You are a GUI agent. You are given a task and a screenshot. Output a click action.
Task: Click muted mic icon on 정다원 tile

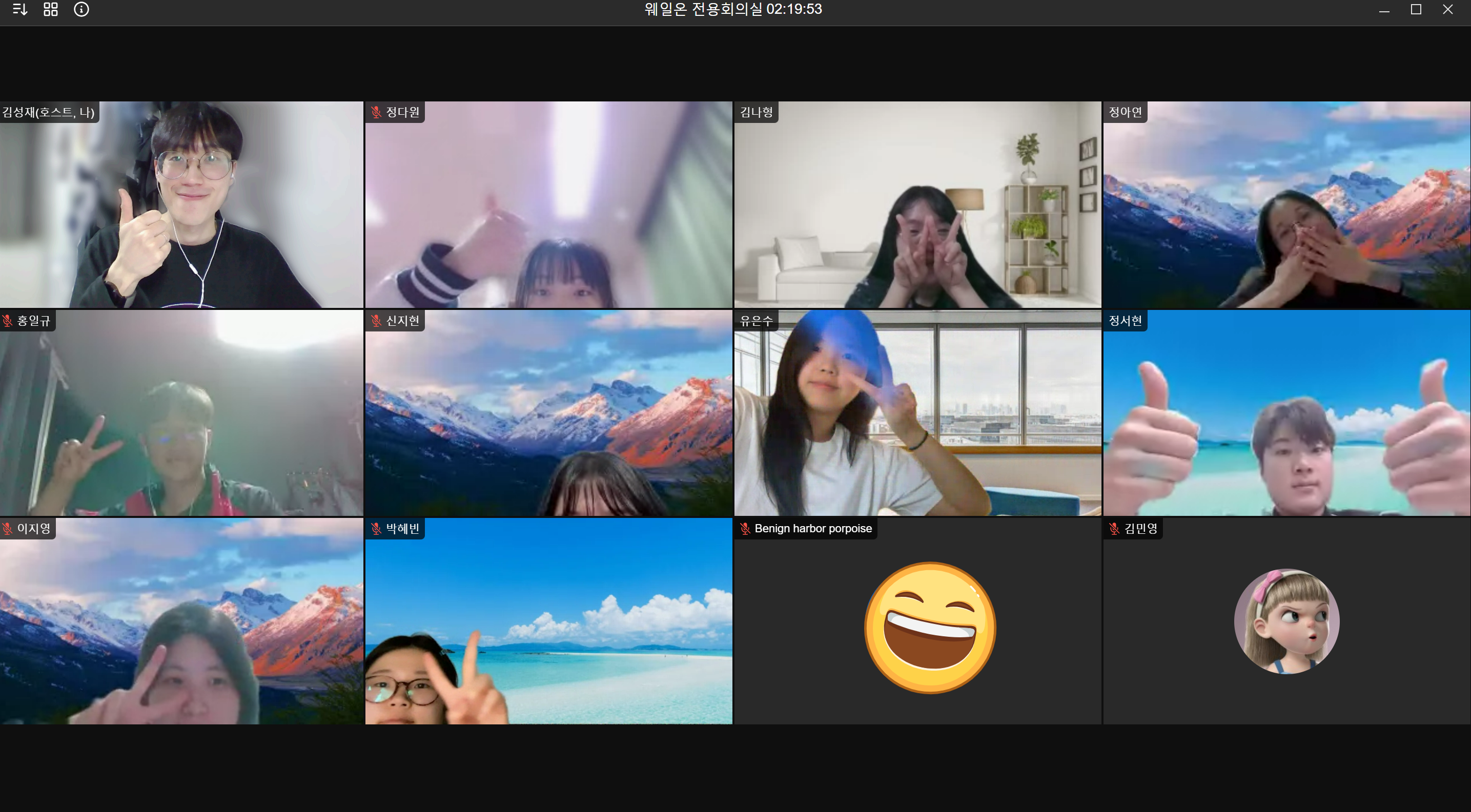pos(376,112)
